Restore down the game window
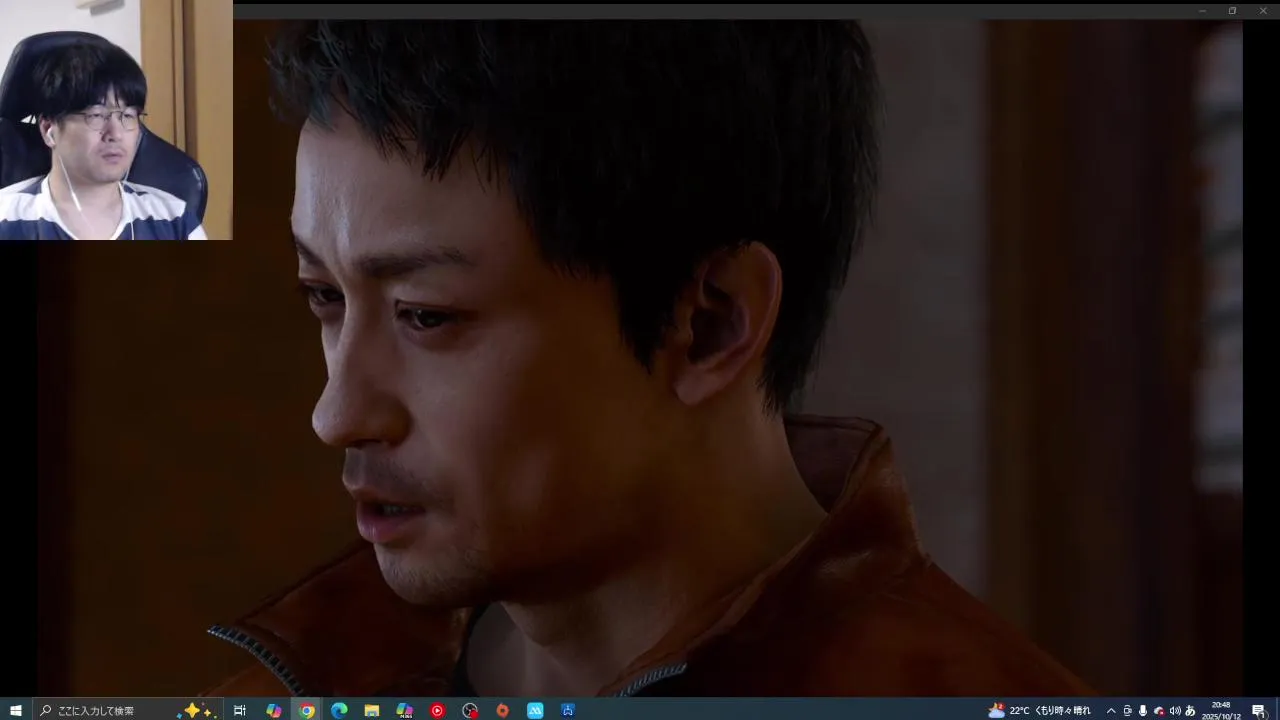Screen dimensions: 1280x720 [x=1232, y=11]
